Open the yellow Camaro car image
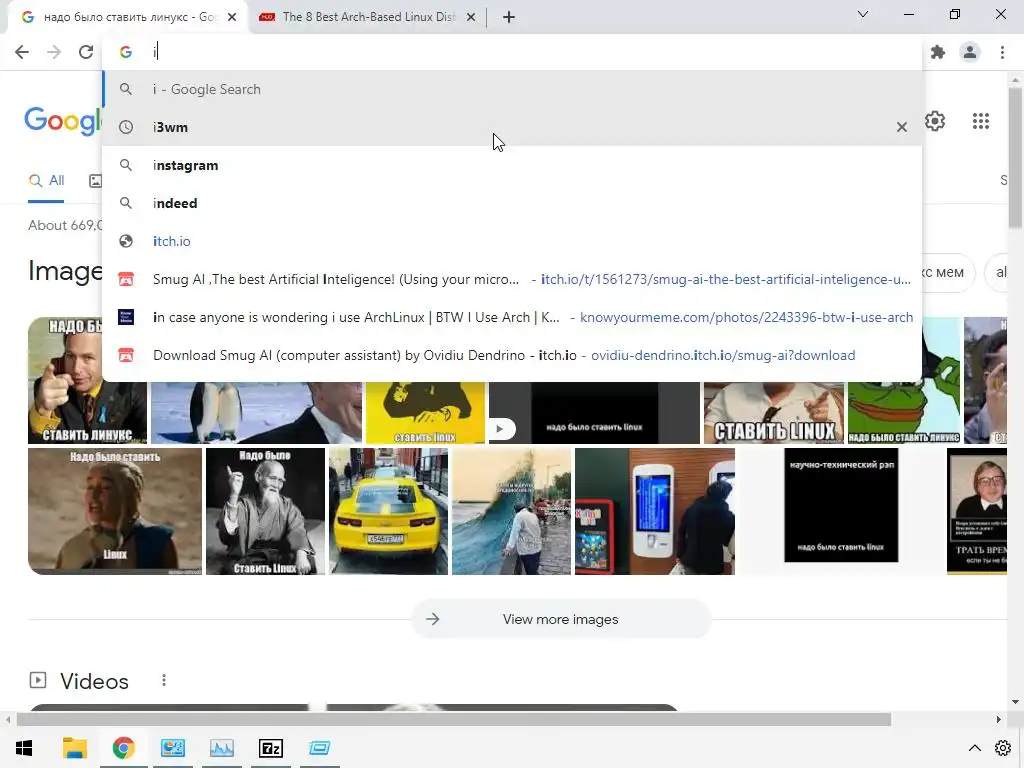 click(389, 511)
